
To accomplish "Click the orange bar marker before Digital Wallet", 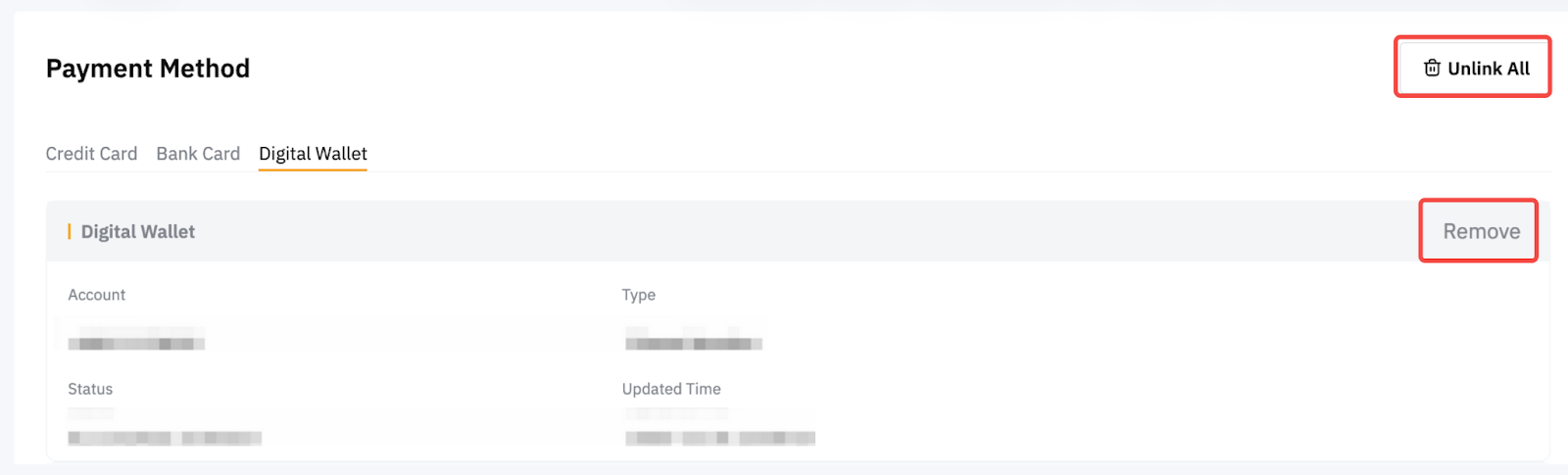I will pyautogui.click(x=69, y=232).
